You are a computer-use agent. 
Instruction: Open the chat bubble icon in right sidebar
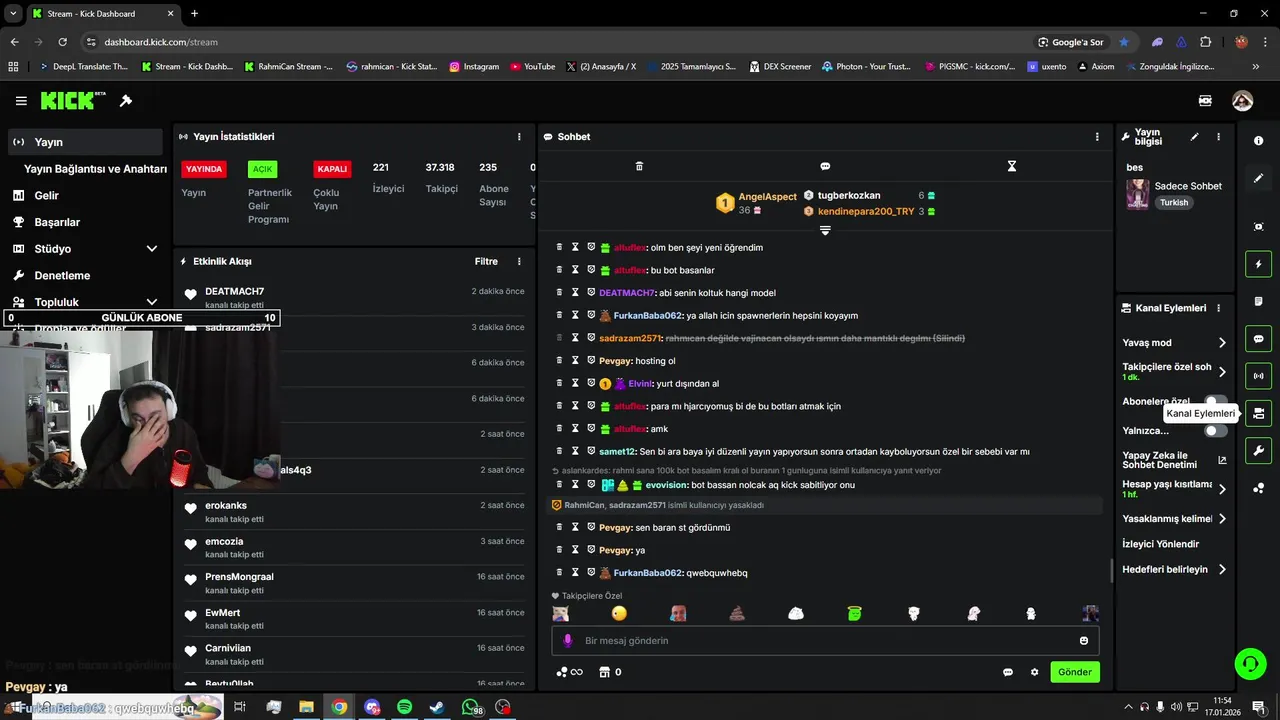1259,339
